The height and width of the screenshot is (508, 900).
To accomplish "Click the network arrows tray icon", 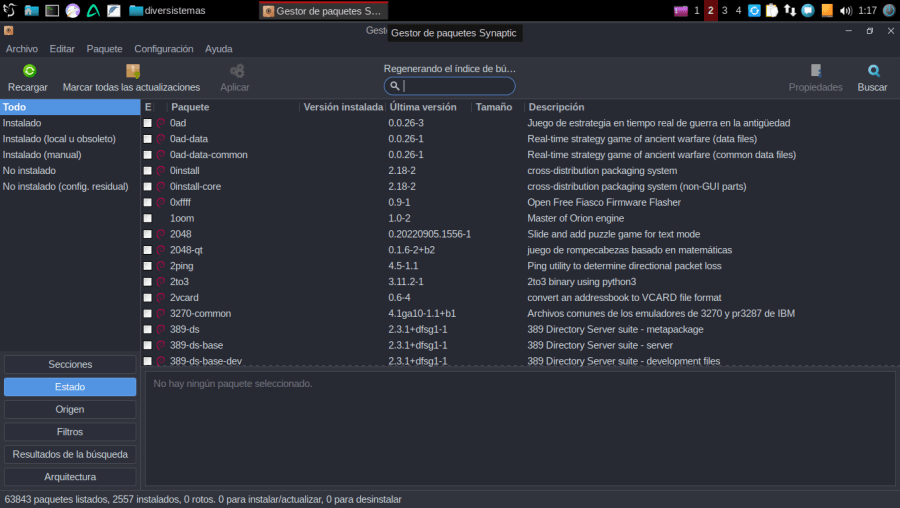I will tap(790, 11).
